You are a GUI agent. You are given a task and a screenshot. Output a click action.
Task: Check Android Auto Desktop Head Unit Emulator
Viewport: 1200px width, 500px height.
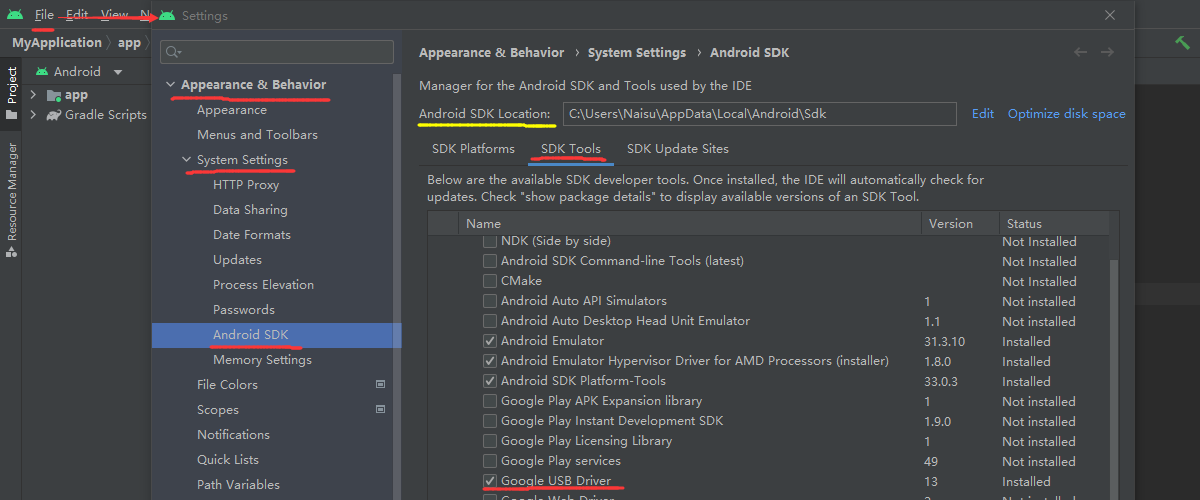[x=490, y=321]
